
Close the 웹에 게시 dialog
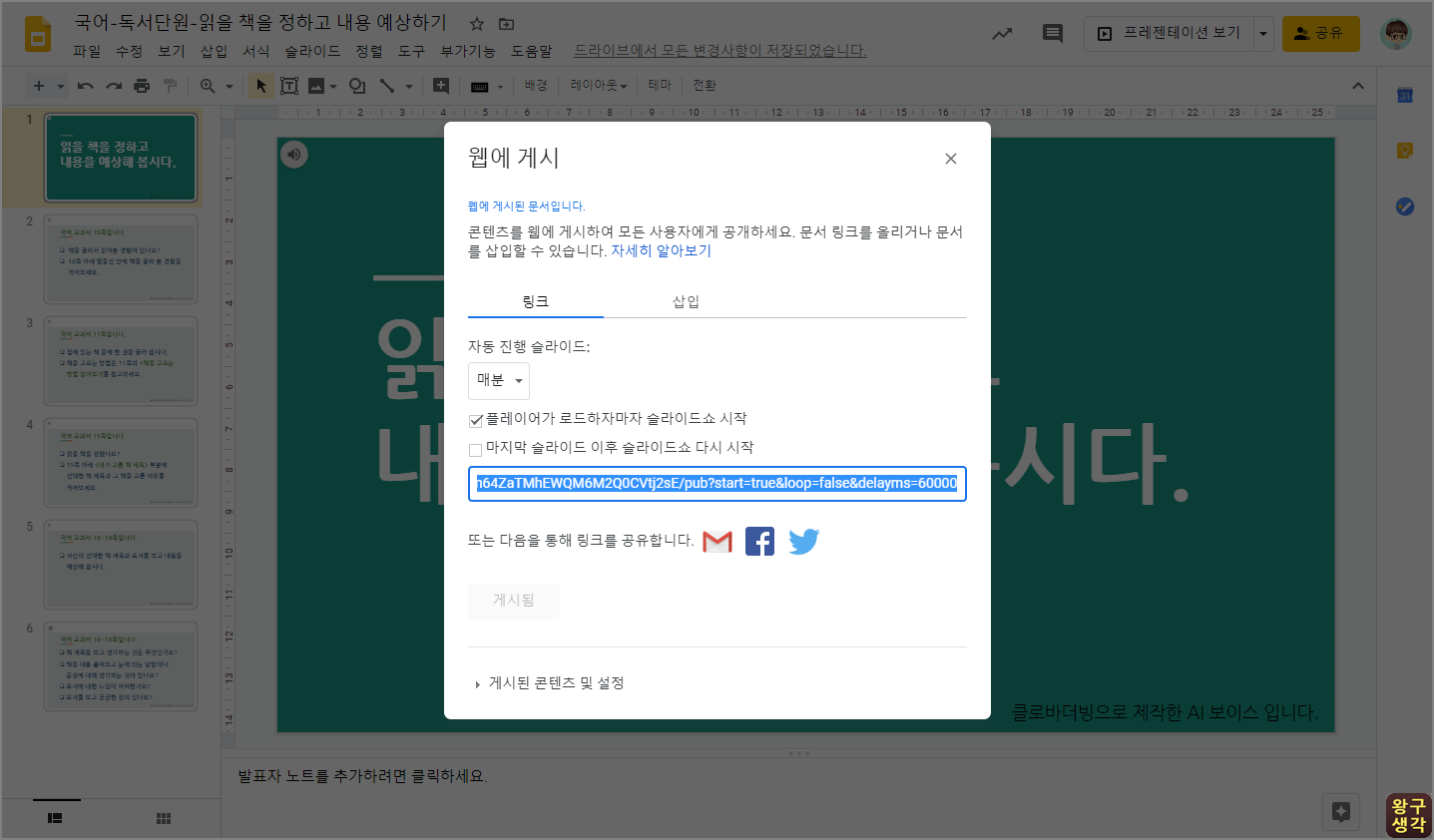click(x=951, y=159)
